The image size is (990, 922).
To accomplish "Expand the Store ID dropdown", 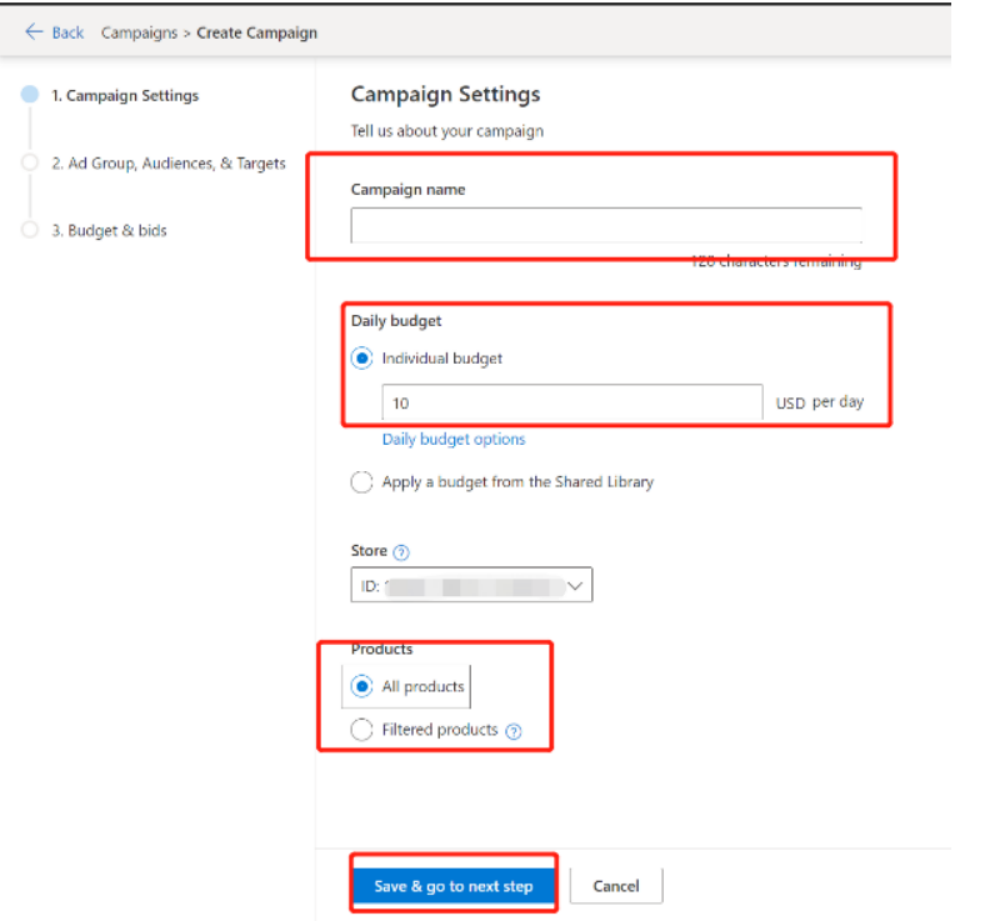I will coord(471,585).
